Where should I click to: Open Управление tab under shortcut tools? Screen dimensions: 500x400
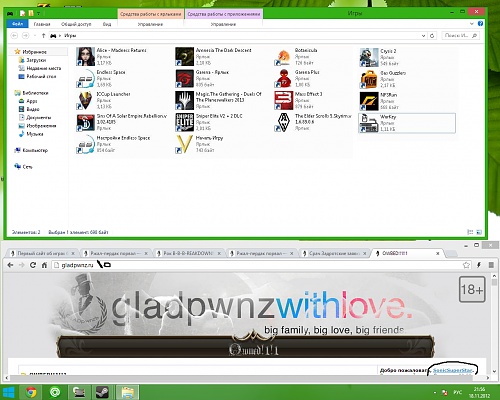150,24
